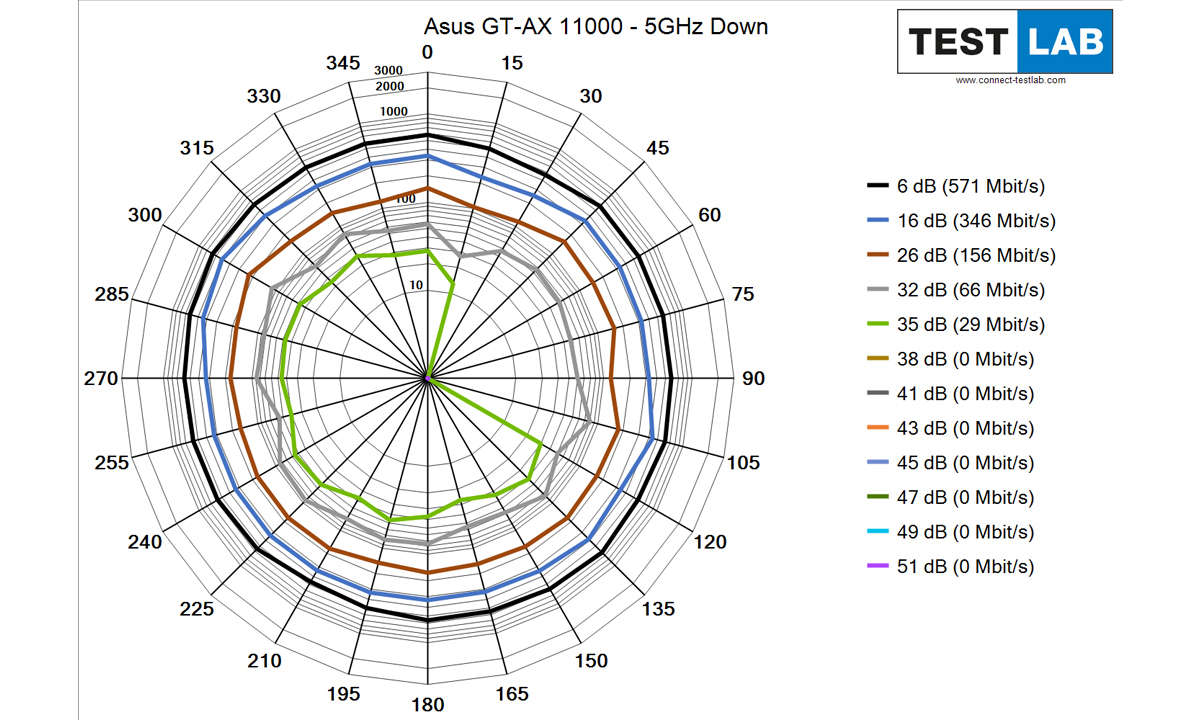
Task: Select the 26 dB (156 Mbit/s) legend entry
Action: tap(960, 255)
